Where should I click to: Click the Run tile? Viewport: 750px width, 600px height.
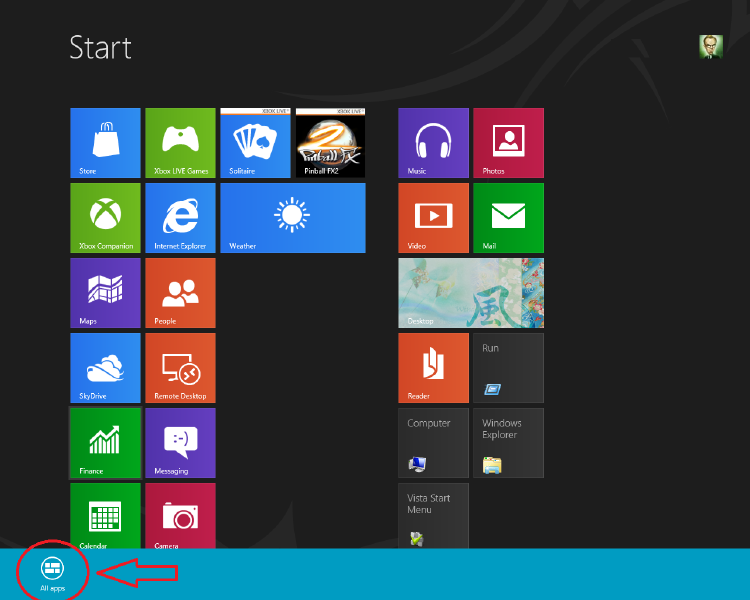click(508, 368)
